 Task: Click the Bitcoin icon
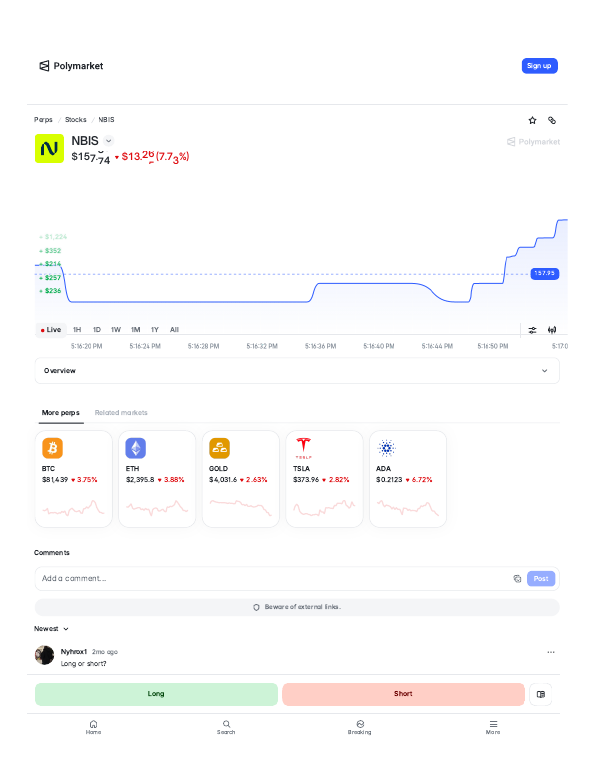[x=53, y=448]
